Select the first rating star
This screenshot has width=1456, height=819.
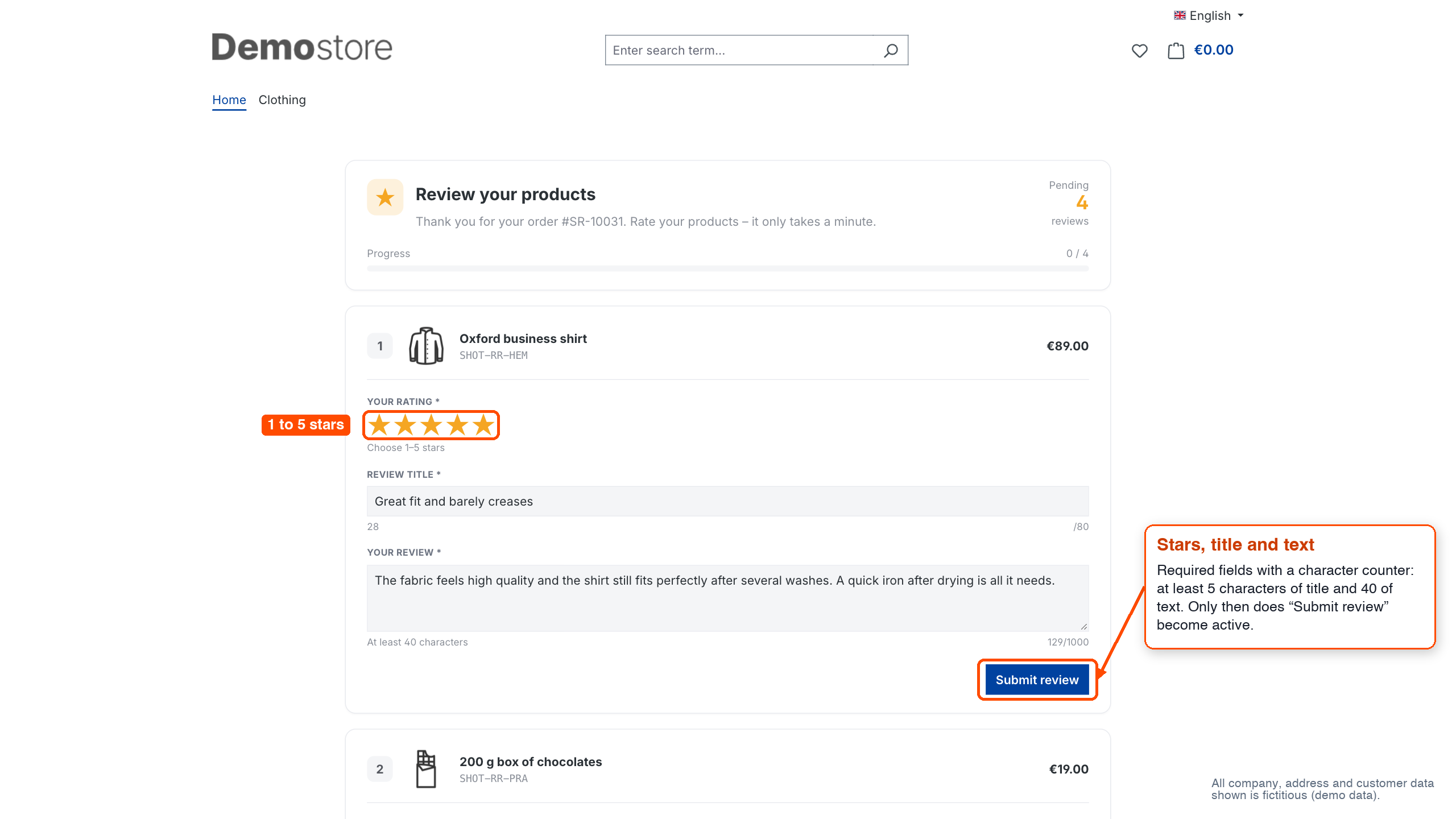coord(379,425)
